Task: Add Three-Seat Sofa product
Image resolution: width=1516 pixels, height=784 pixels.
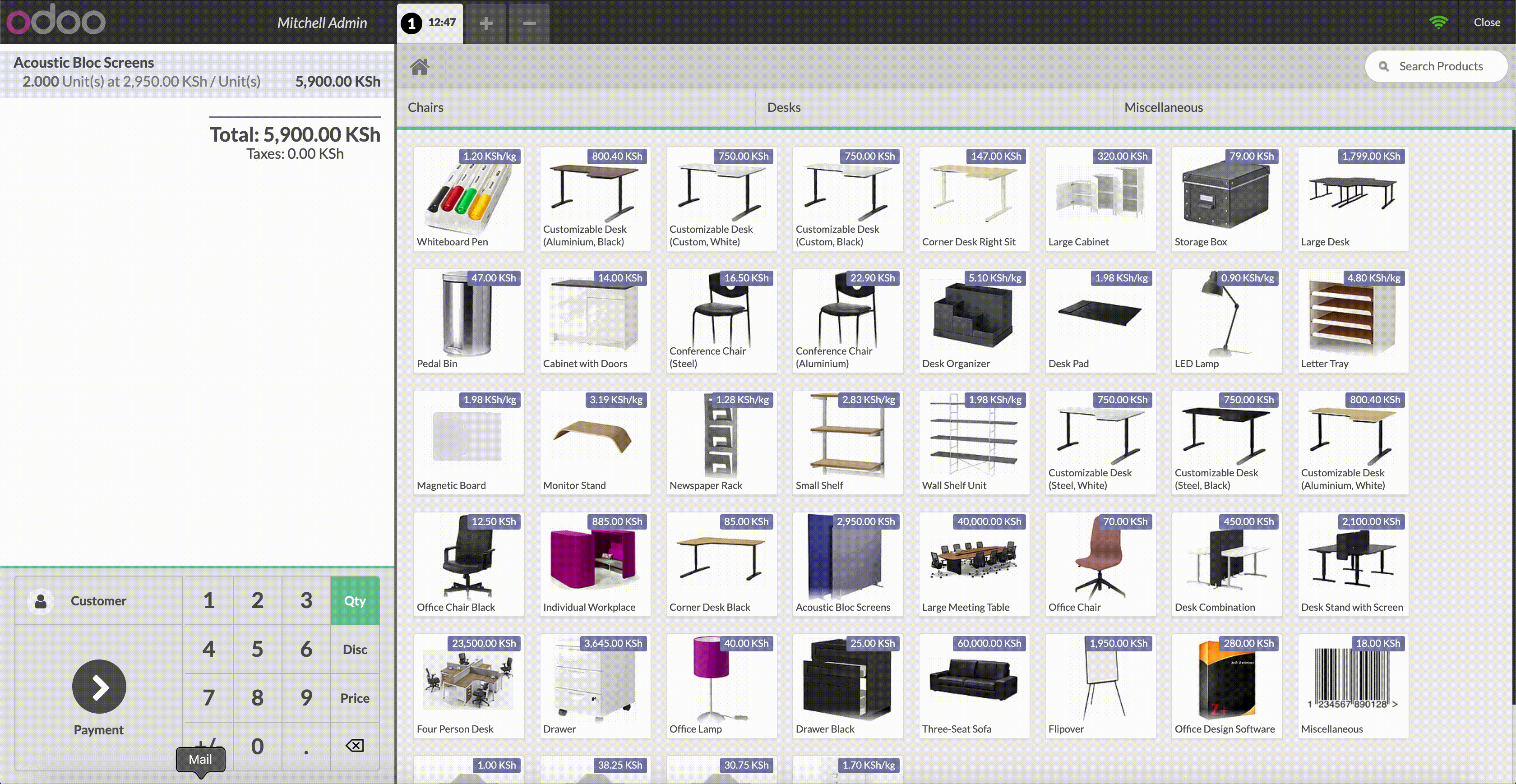Action: (974, 686)
